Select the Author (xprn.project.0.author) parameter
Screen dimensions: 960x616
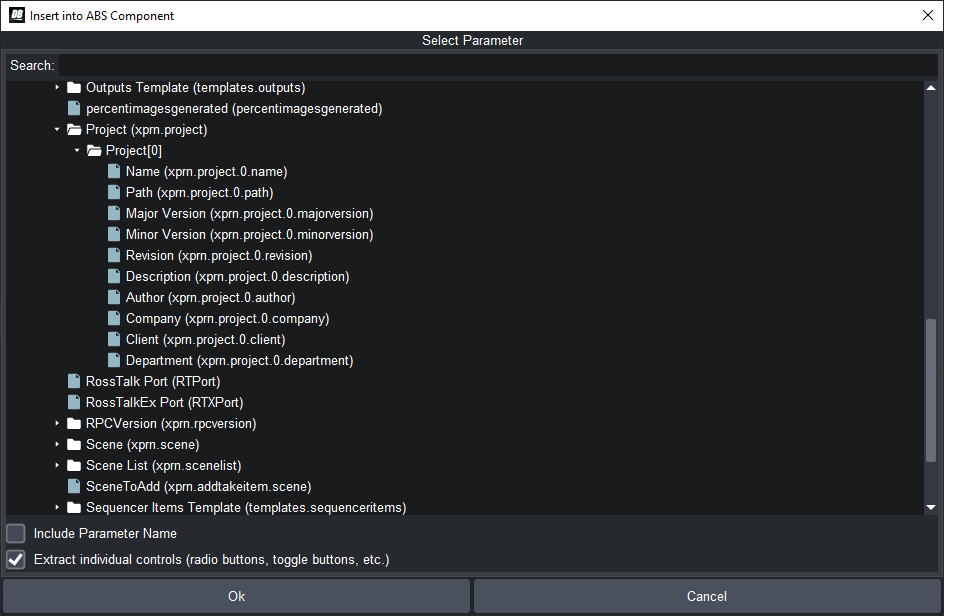(210, 297)
